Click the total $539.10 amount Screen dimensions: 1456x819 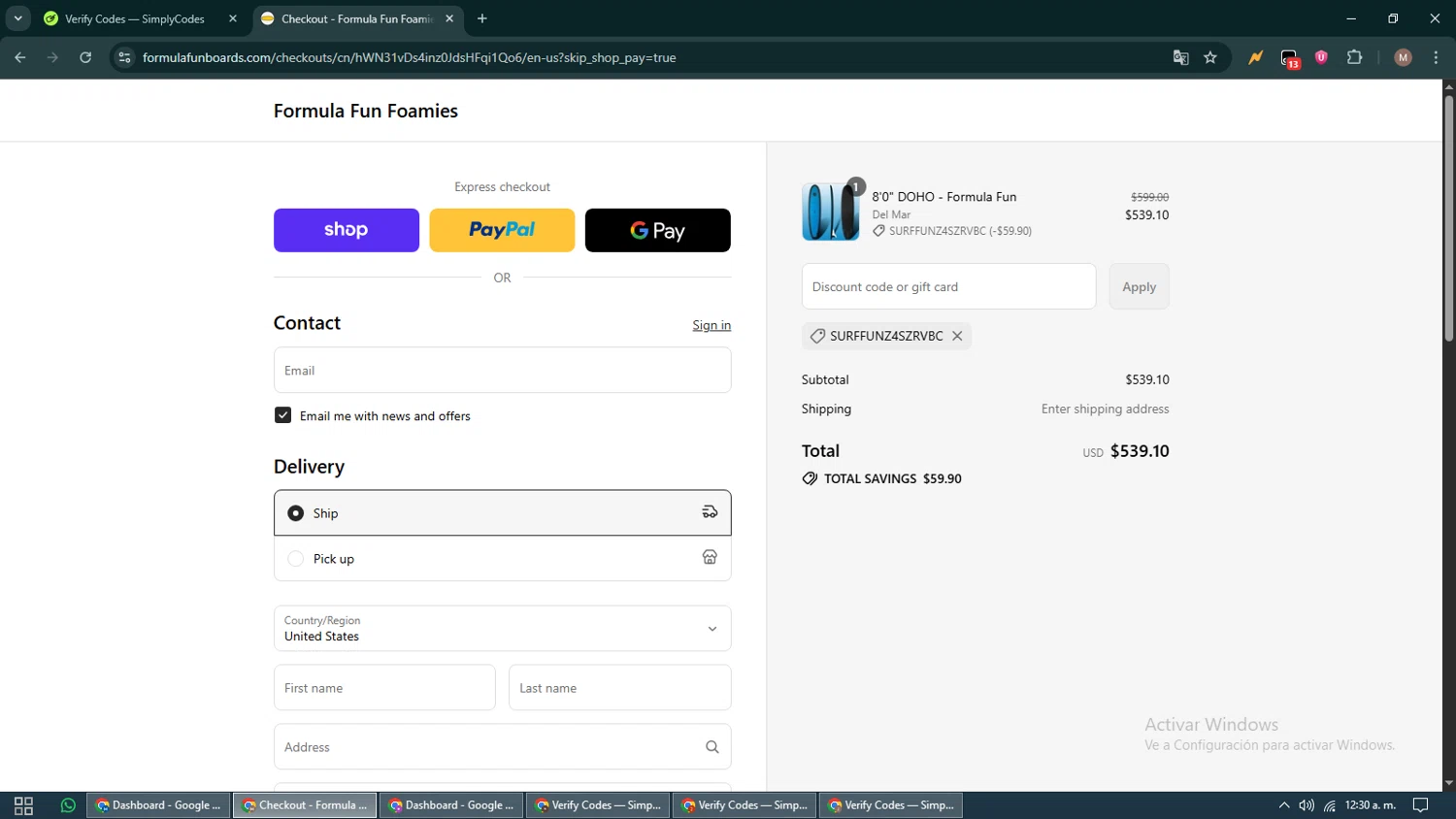click(1140, 451)
